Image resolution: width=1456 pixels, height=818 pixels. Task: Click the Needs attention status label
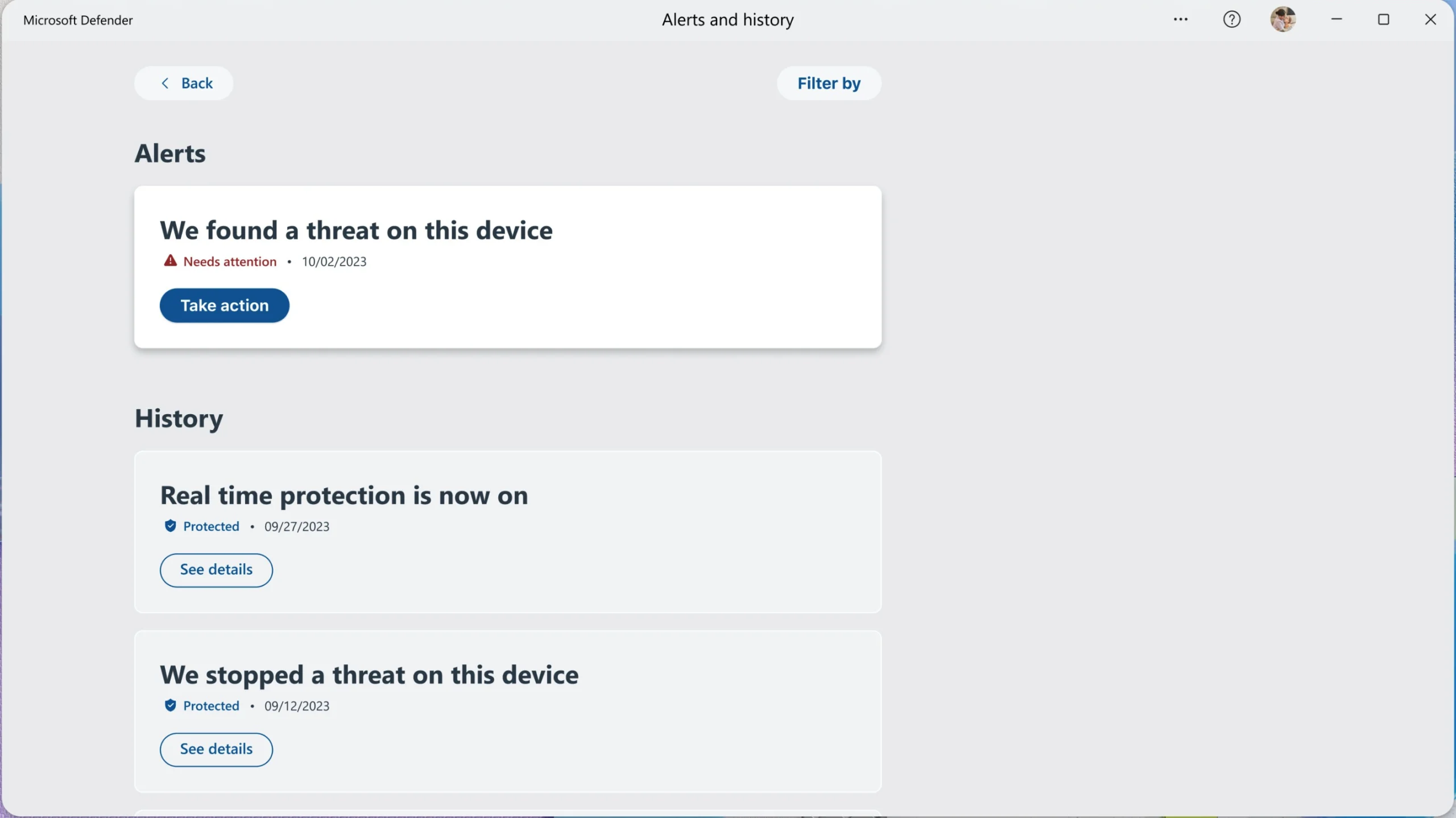230,261
